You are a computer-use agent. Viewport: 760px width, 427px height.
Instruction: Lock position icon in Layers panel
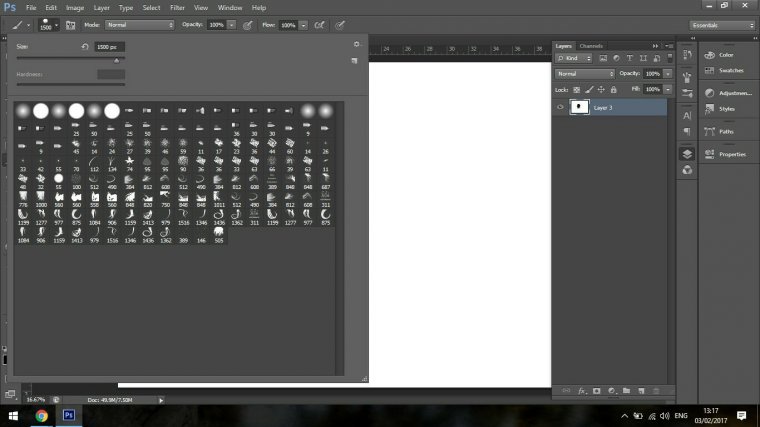(601, 90)
